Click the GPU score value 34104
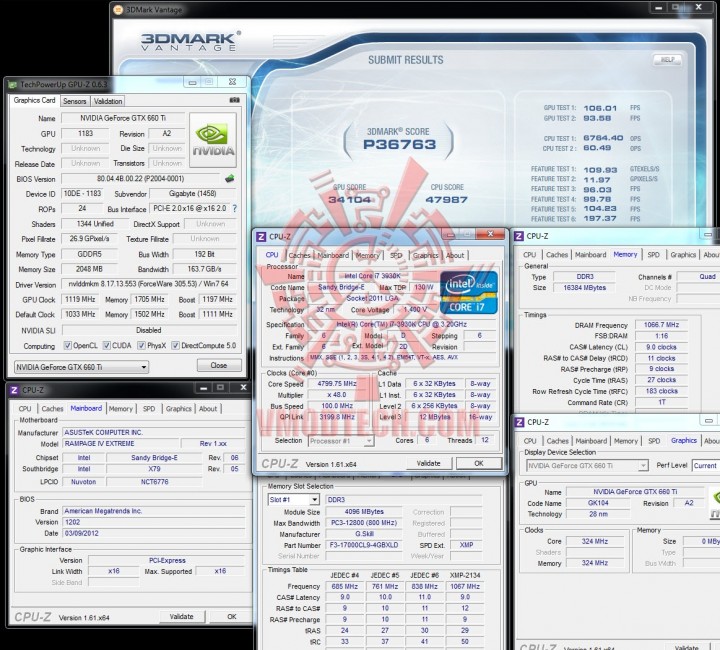The image size is (720, 650). click(x=349, y=200)
